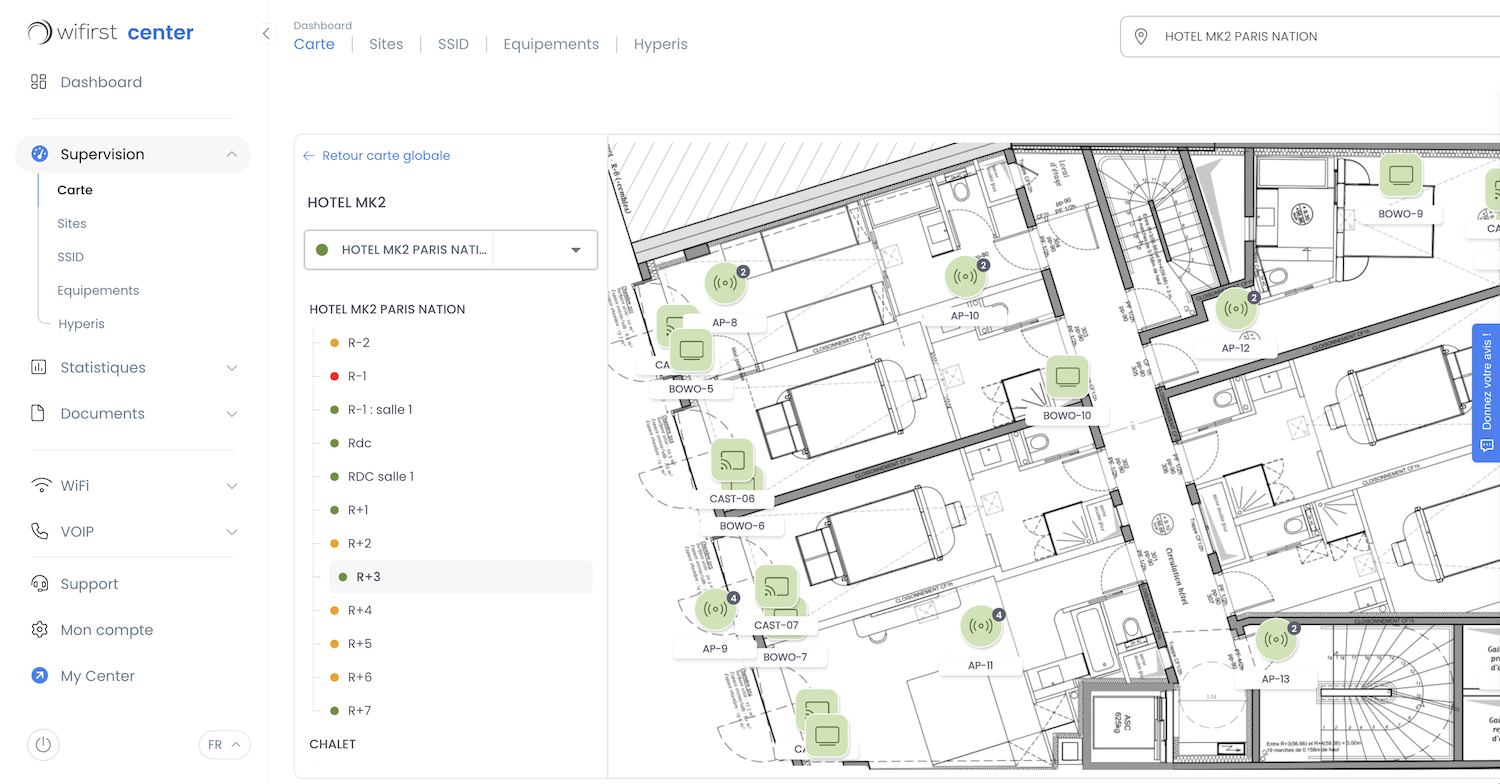Click the BOWO-5 screen device icon
This screenshot has width=1500, height=784.
692,351
